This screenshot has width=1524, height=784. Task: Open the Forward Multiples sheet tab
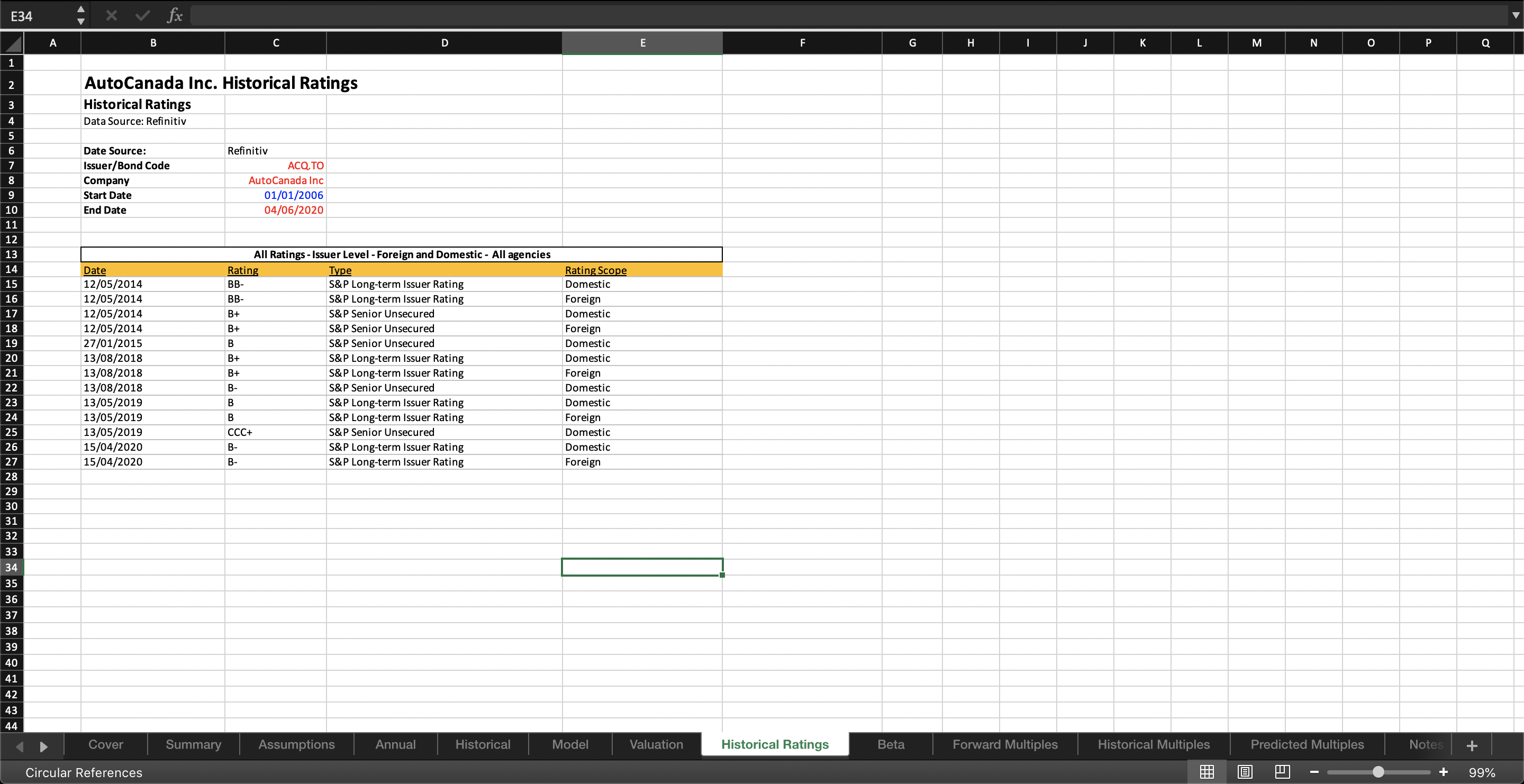(x=1005, y=744)
